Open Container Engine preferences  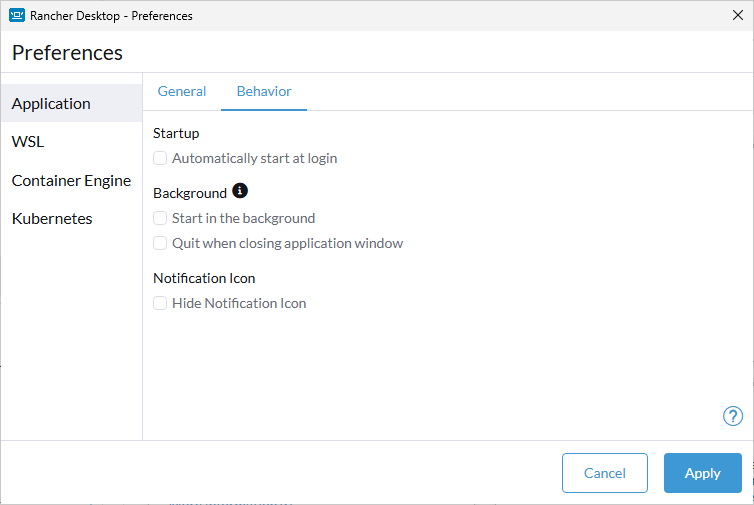(71, 181)
